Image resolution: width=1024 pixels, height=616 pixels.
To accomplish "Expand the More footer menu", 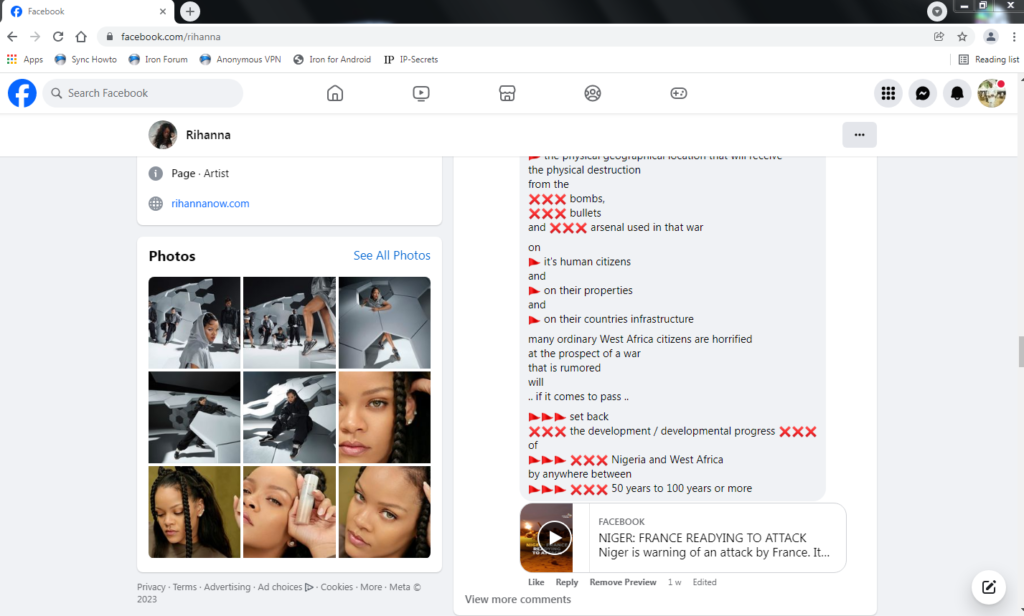I will [371, 587].
